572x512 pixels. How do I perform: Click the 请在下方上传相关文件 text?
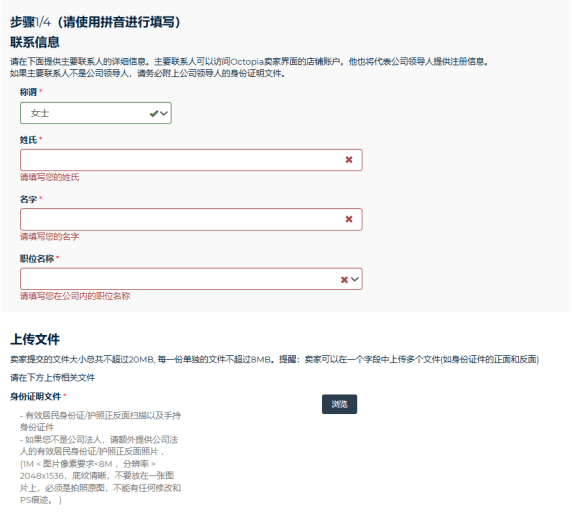click(x=53, y=377)
